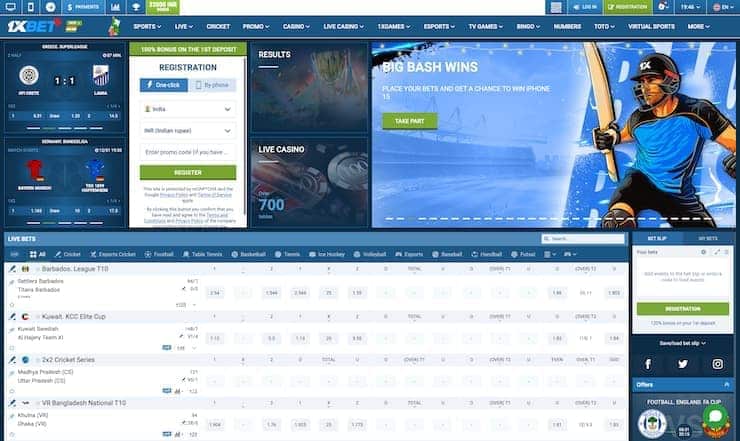Expand the Sports menu

point(147,26)
